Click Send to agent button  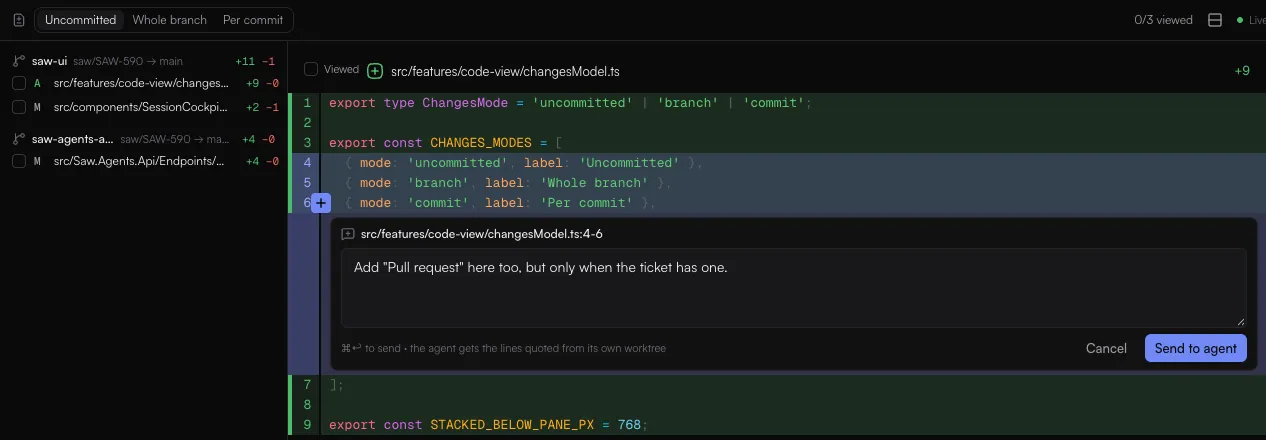(x=1195, y=348)
